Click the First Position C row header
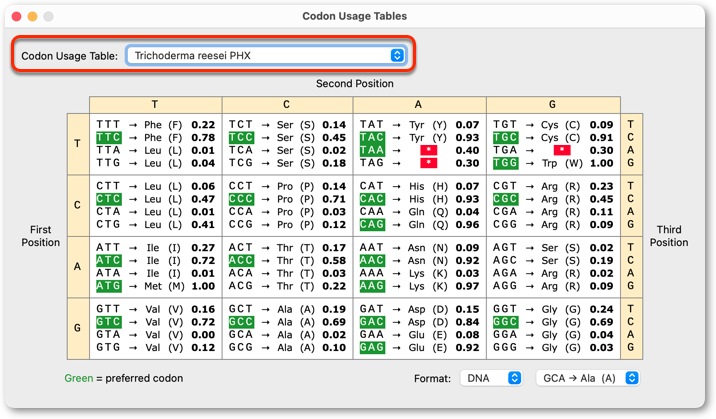The image size is (716, 419). pyautogui.click(x=78, y=205)
